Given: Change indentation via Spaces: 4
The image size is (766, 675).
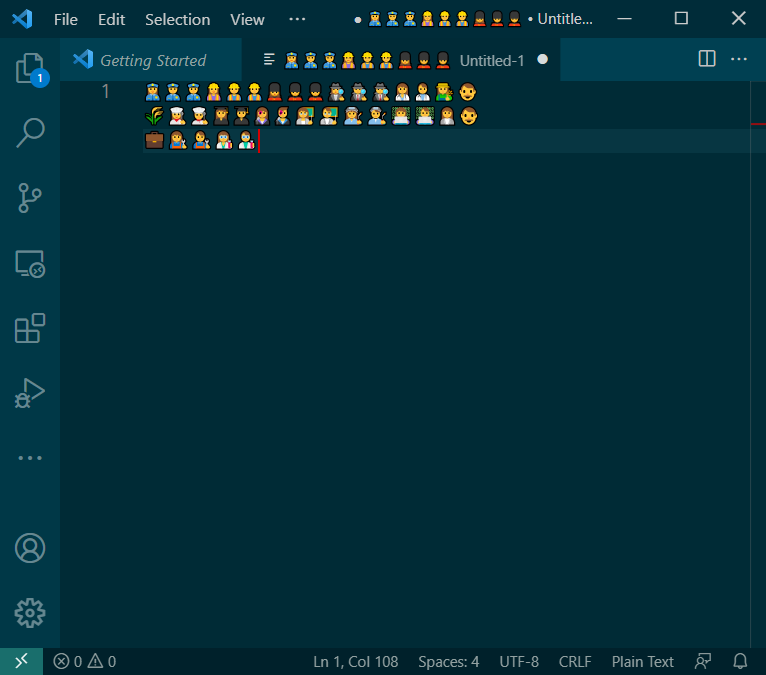Looking at the screenshot, I should [448, 661].
